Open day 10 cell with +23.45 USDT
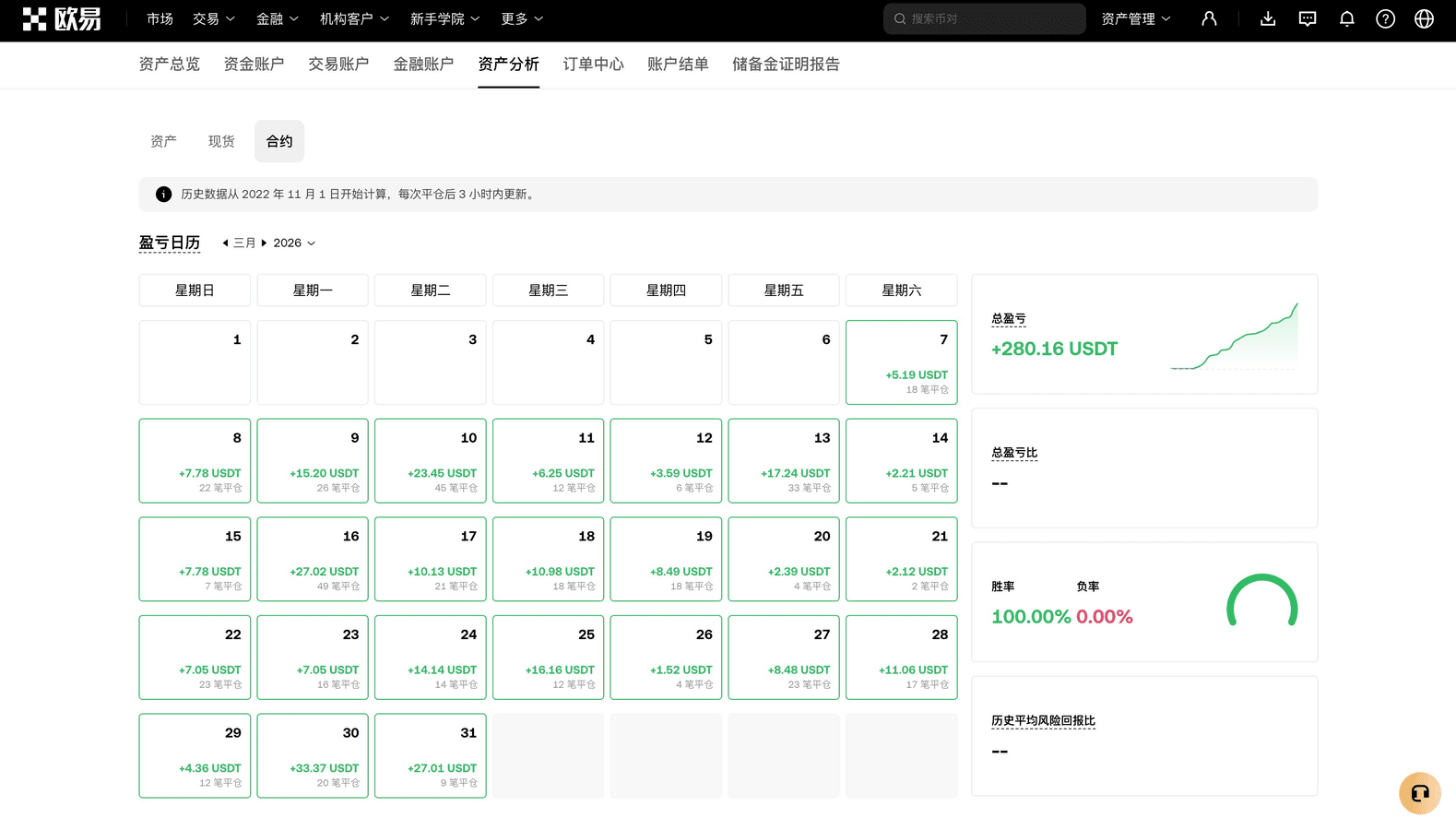The height and width of the screenshot is (830, 1456). pos(430,461)
